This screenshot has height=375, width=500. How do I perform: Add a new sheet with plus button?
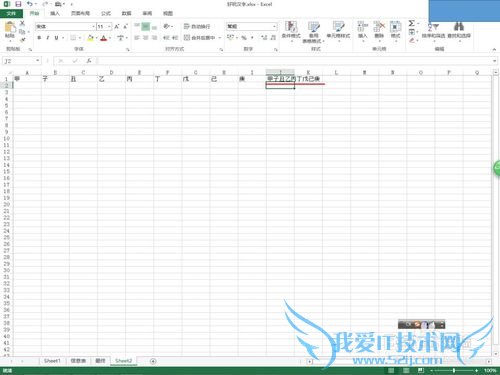click(x=153, y=361)
